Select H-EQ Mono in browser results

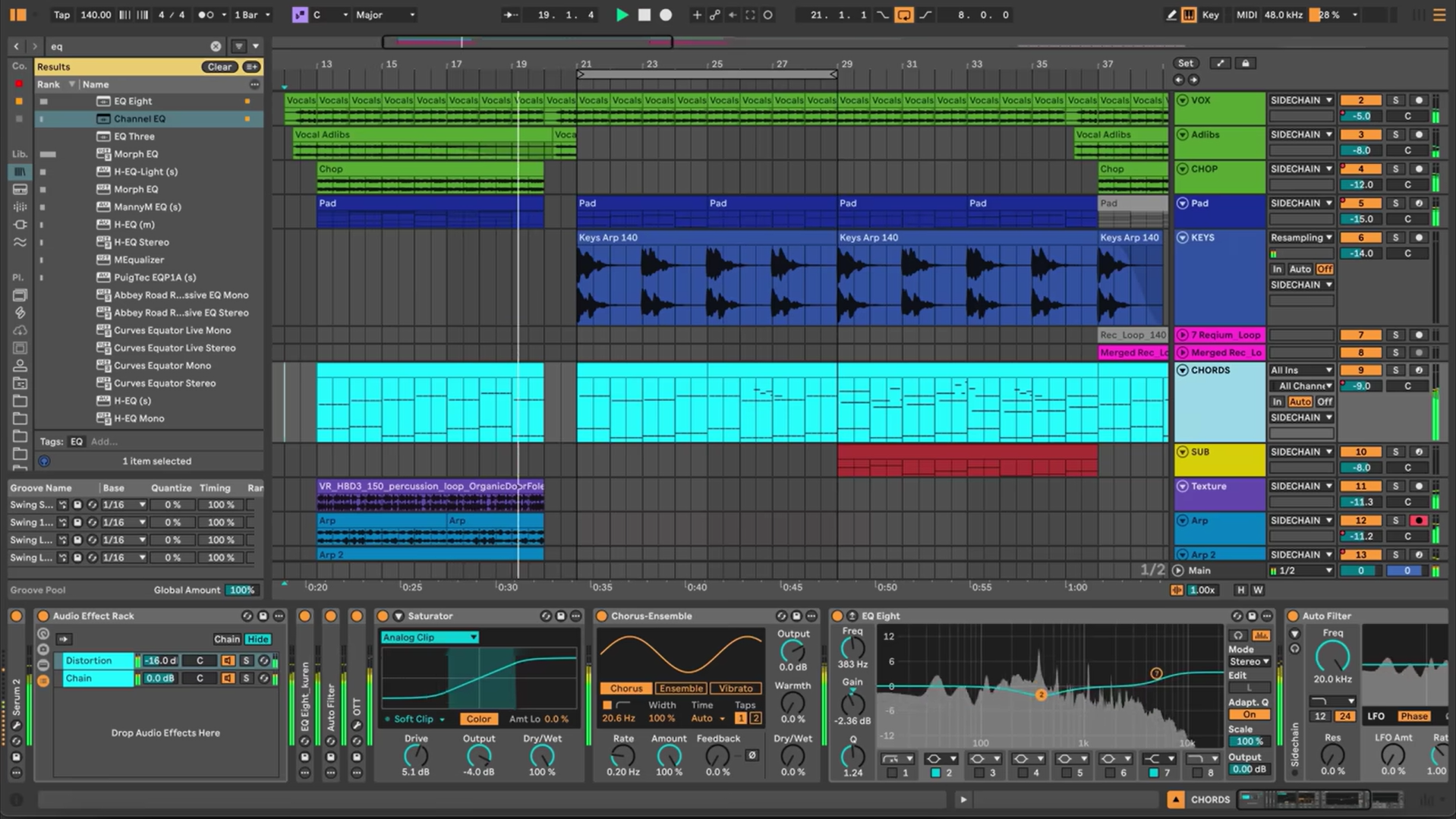click(139, 418)
